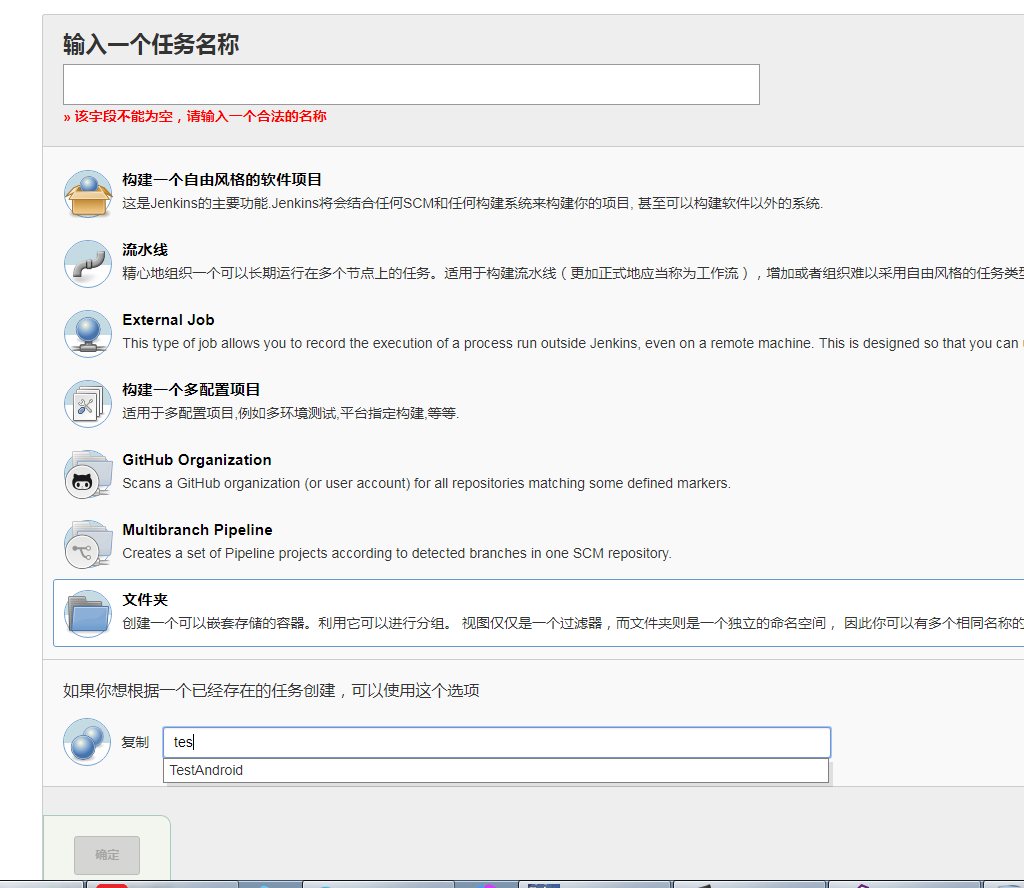This screenshot has width=1024, height=888.
Task: Click the copy-from field containing 'tes'
Action: 496,742
